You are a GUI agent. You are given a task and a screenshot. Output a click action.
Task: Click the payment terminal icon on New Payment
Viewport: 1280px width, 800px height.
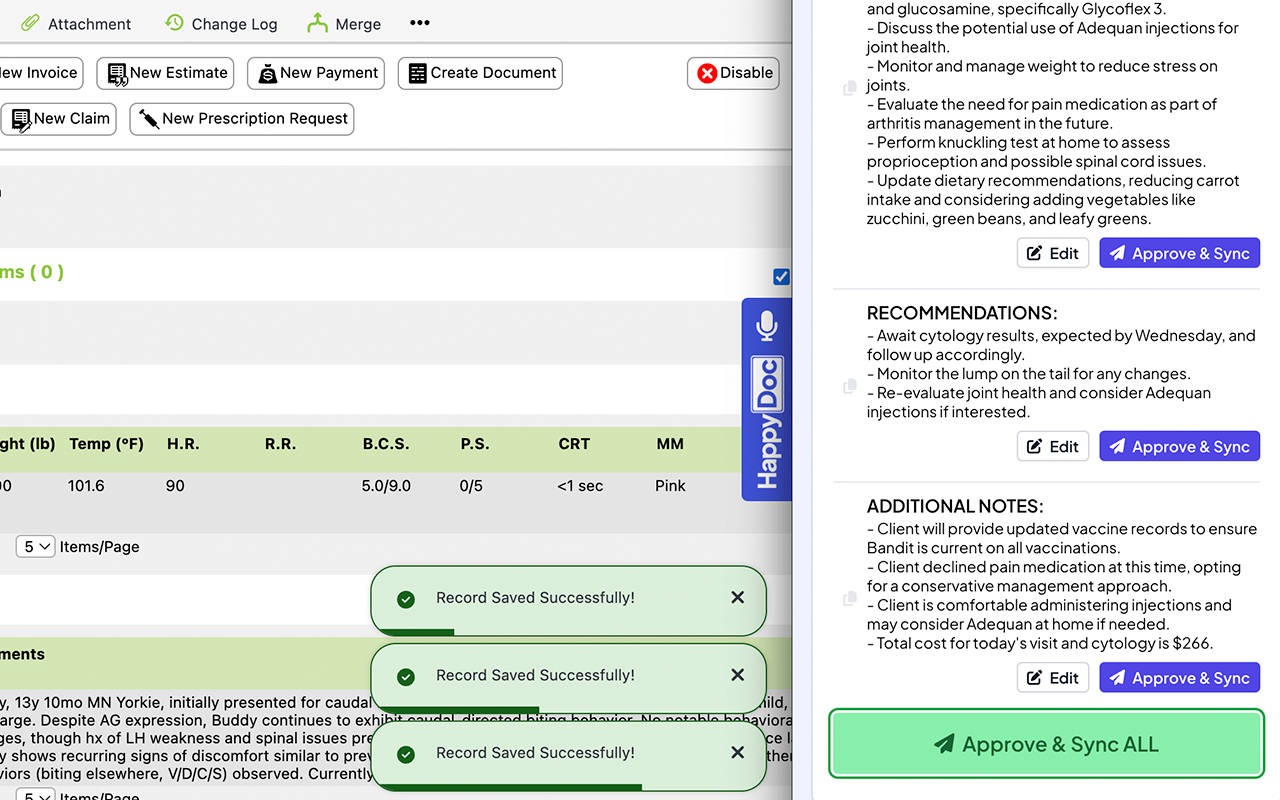tap(267, 72)
